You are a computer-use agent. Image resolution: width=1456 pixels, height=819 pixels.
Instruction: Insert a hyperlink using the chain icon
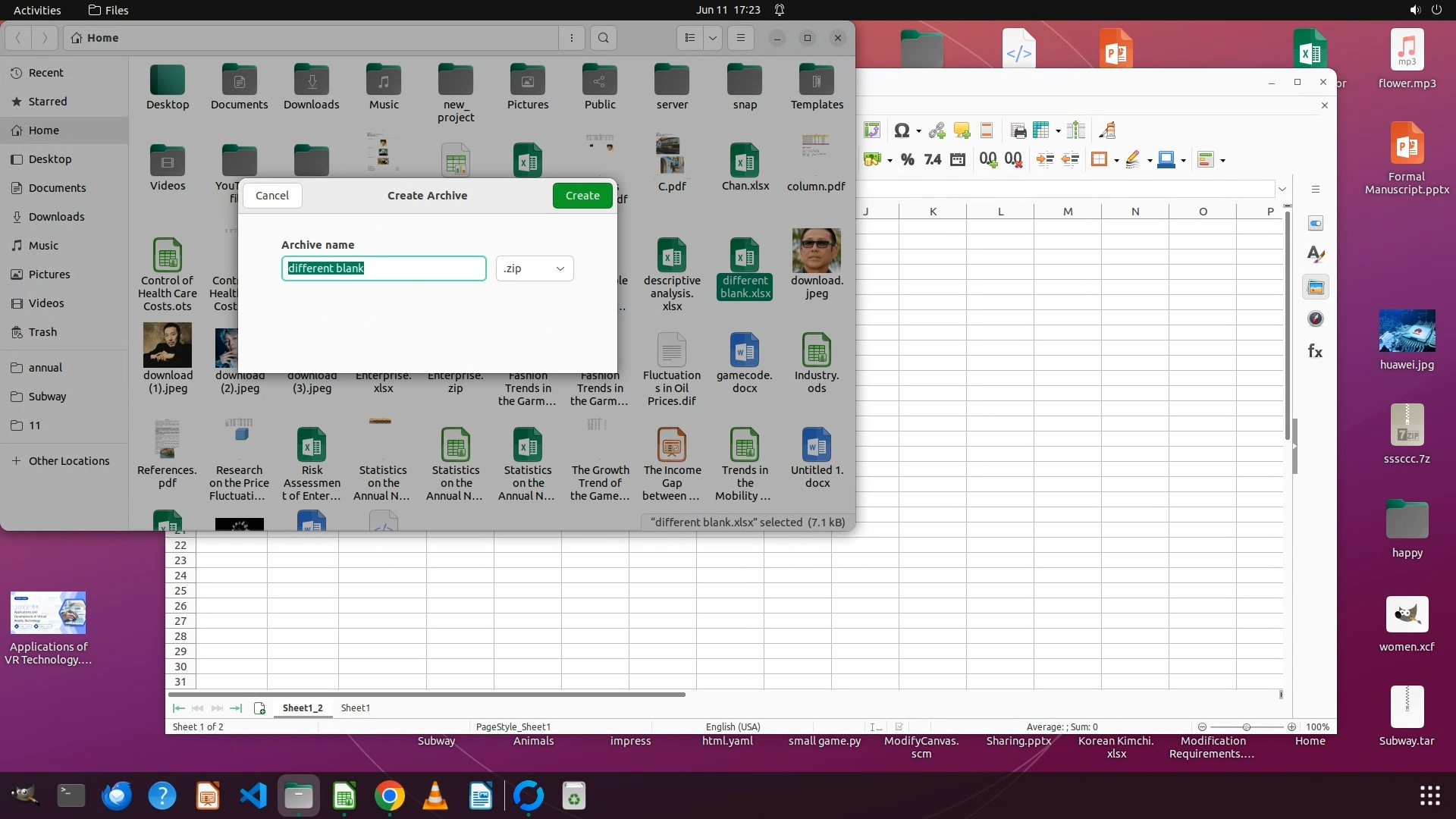coord(937,130)
